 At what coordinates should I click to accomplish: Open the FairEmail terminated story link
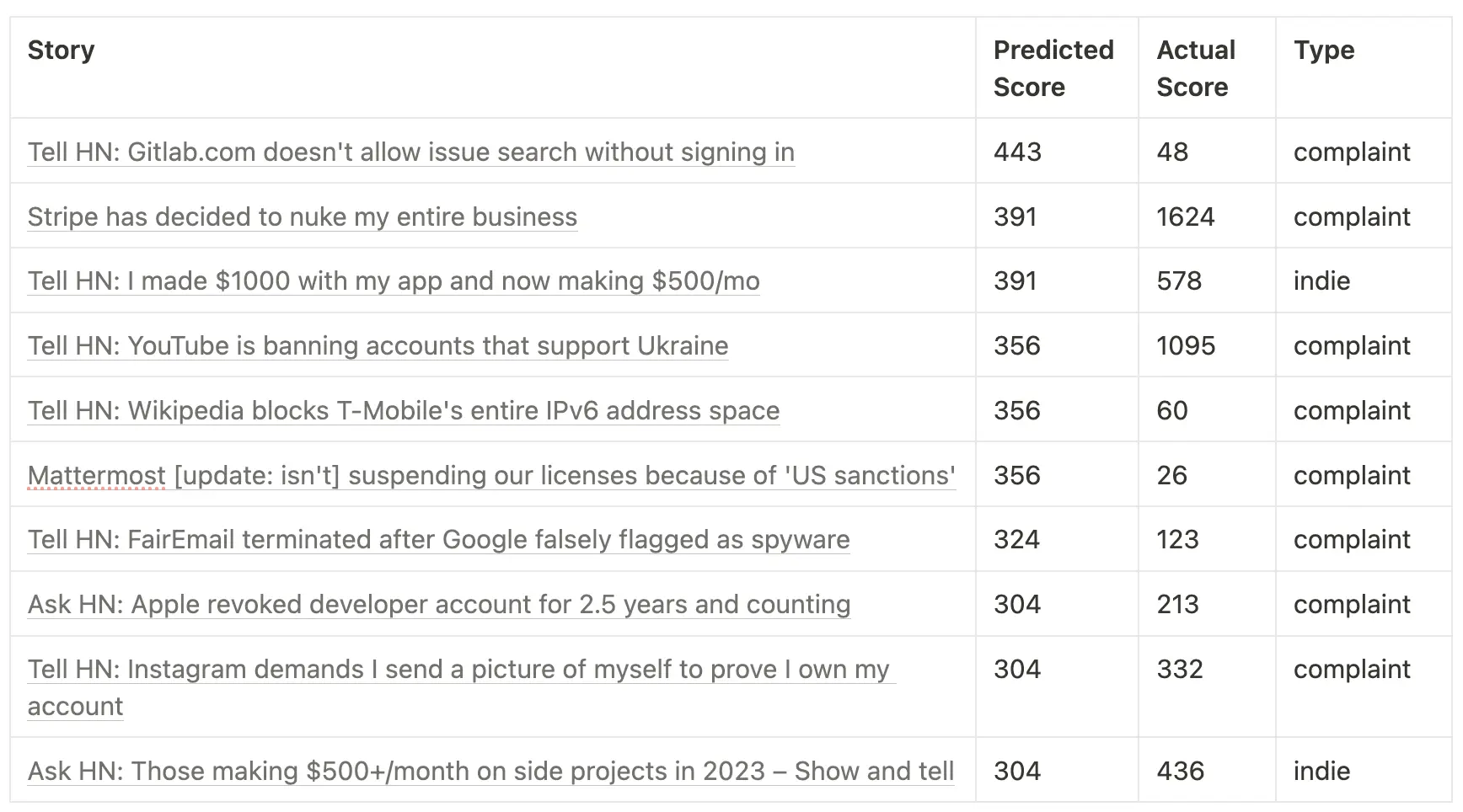[438, 540]
